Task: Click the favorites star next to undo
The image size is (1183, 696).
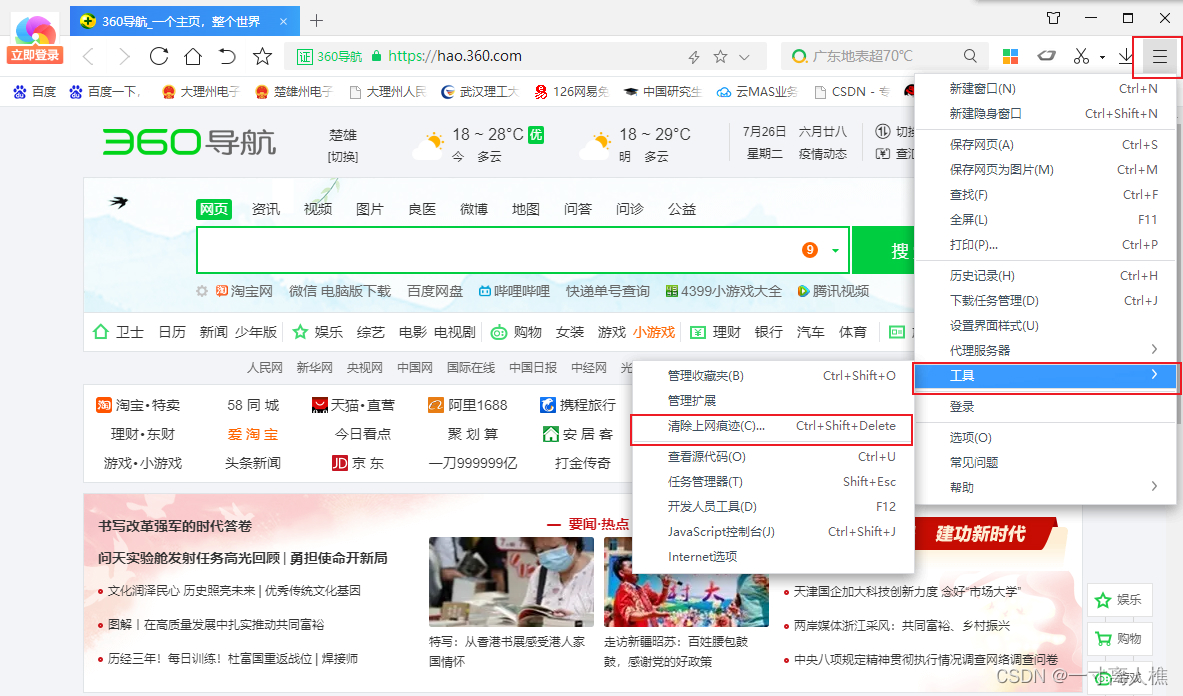Action: coord(262,56)
